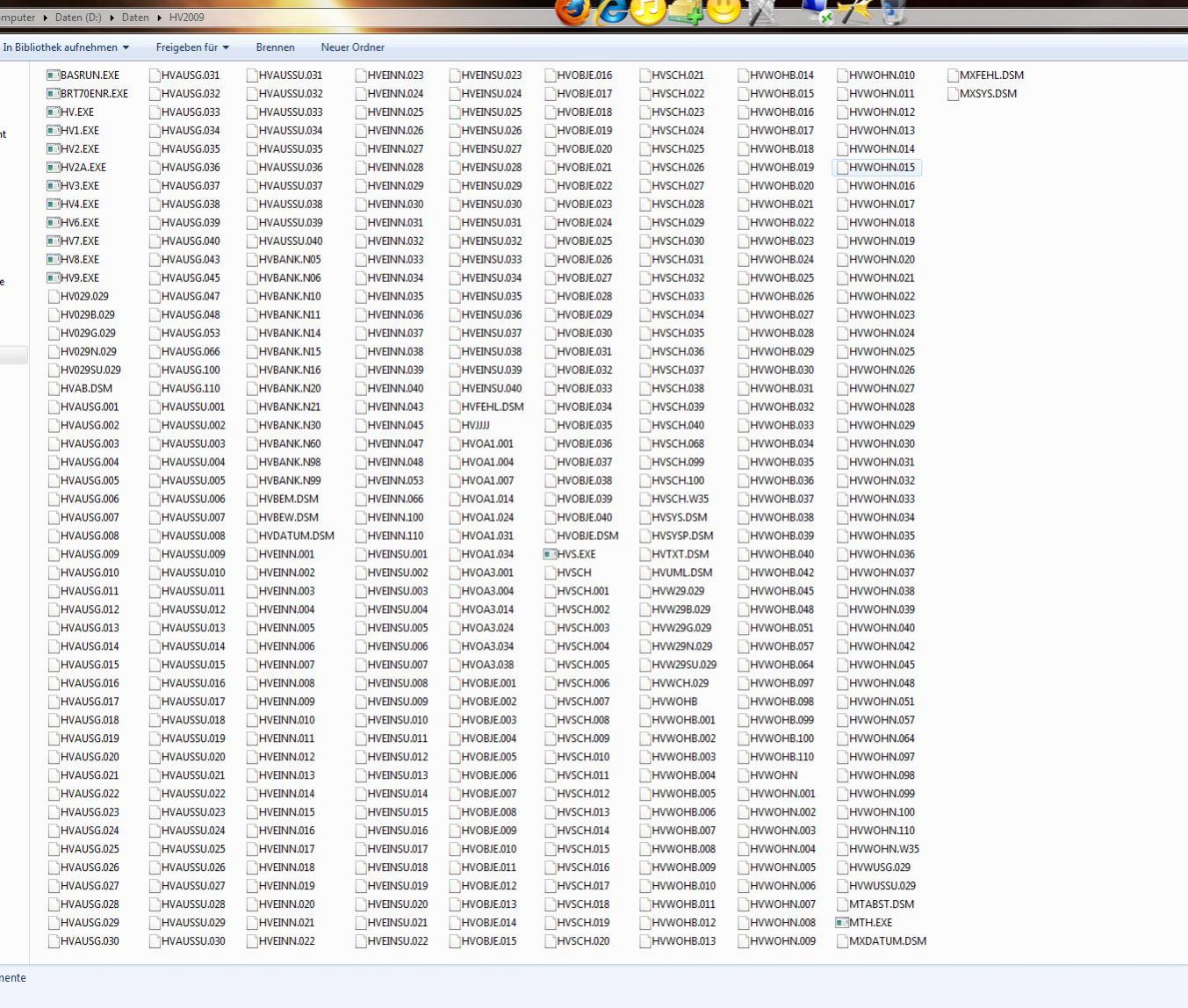
Task: Open Internet Explorer from the dock
Action: pyautogui.click(x=612, y=11)
